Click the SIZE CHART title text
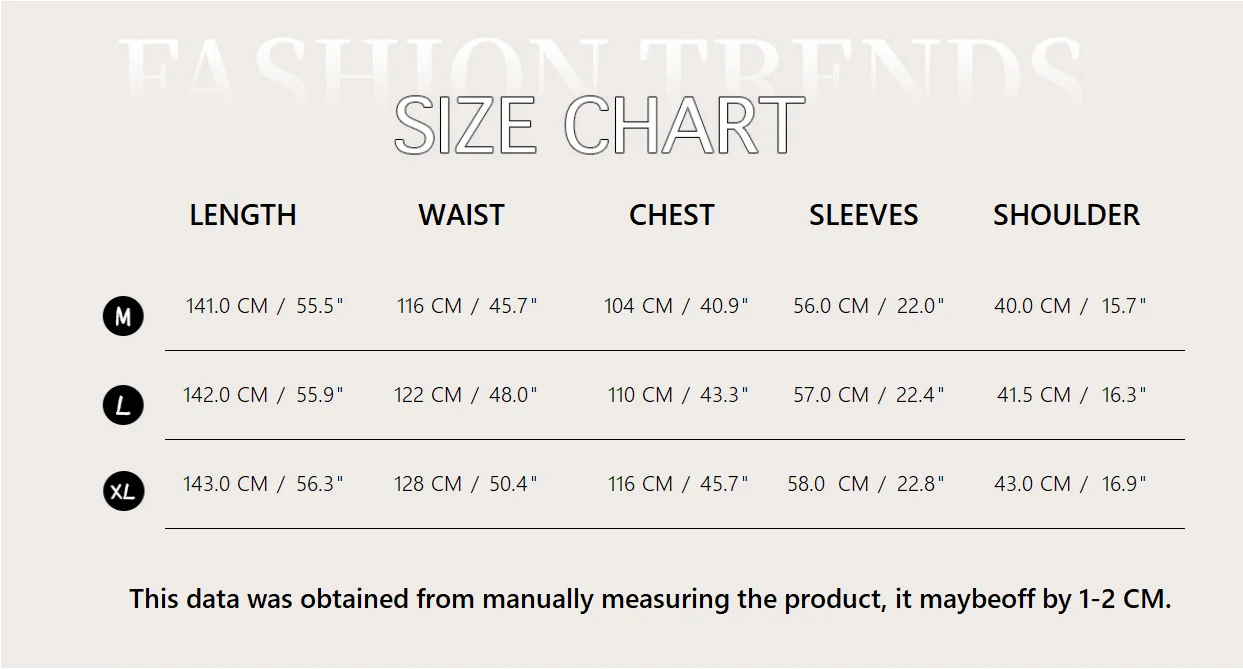Viewport: 1243px width, 669px height. click(x=599, y=127)
